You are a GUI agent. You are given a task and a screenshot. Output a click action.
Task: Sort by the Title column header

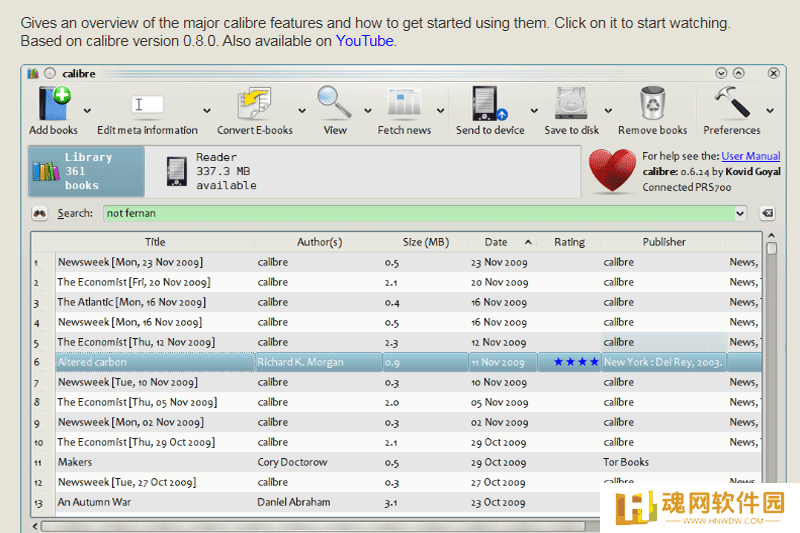[155, 242]
